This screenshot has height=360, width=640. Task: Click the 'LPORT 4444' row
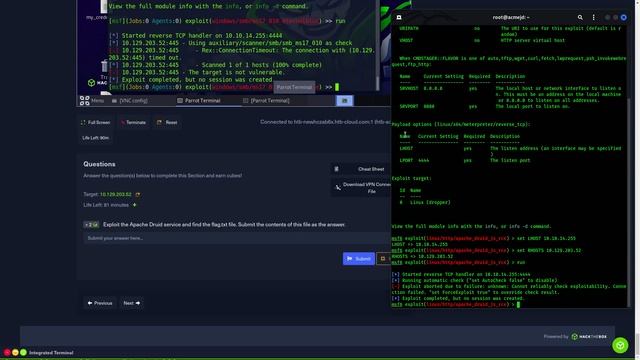tap(464, 160)
